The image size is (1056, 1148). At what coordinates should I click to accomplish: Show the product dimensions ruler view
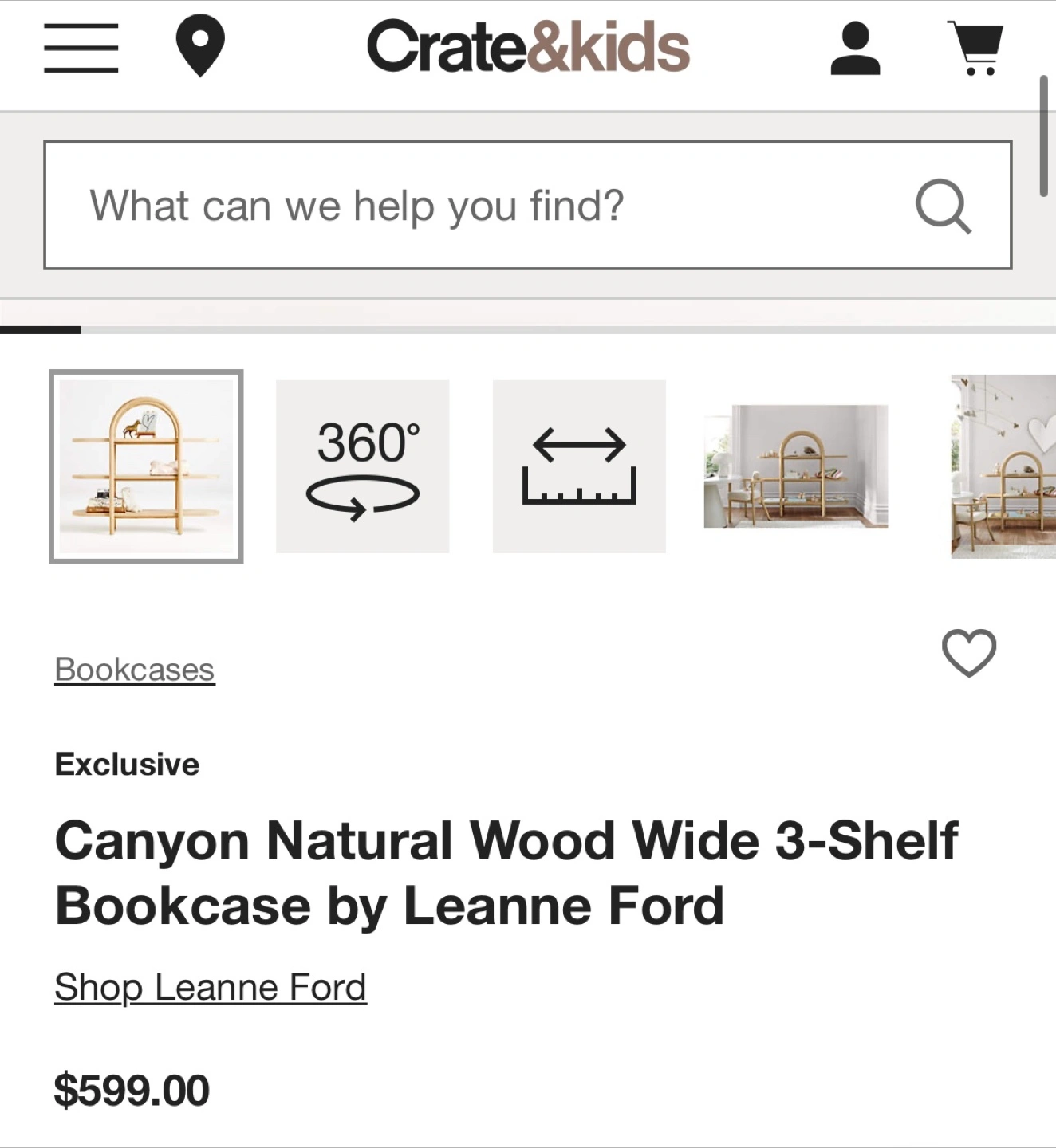click(579, 466)
